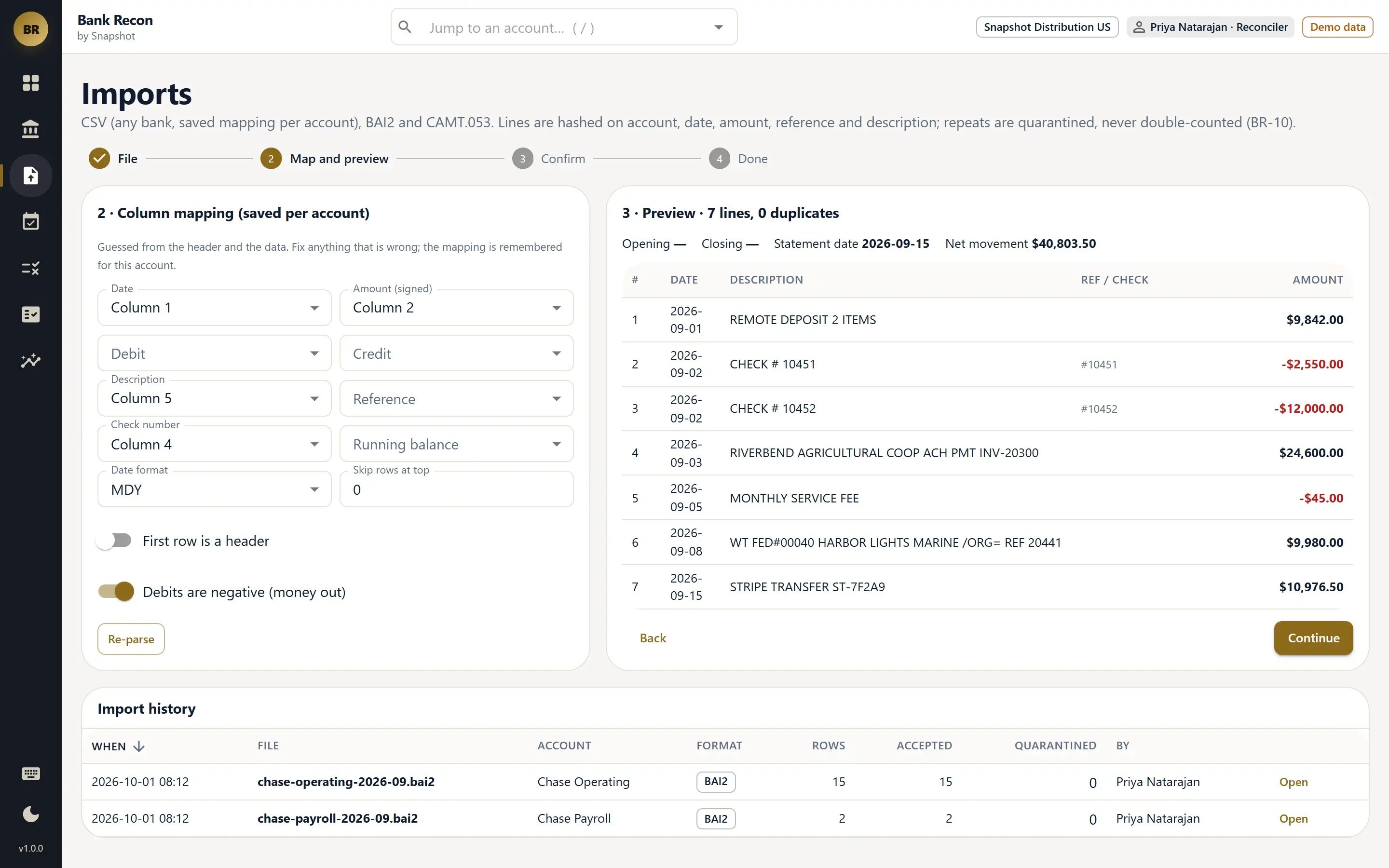Open the matching rules list sidebar icon
Screen dimensions: 1389x868
(30, 268)
